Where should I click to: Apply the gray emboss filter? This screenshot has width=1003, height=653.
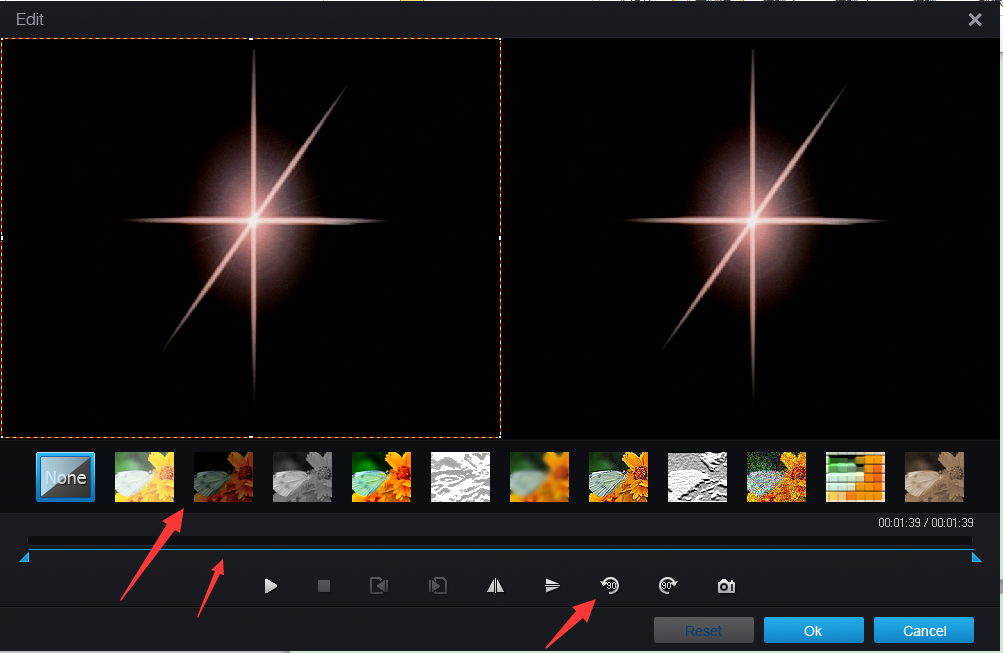(697, 477)
